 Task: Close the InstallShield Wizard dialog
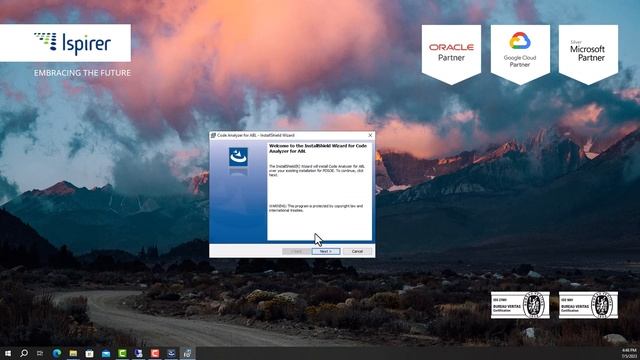point(370,135)
